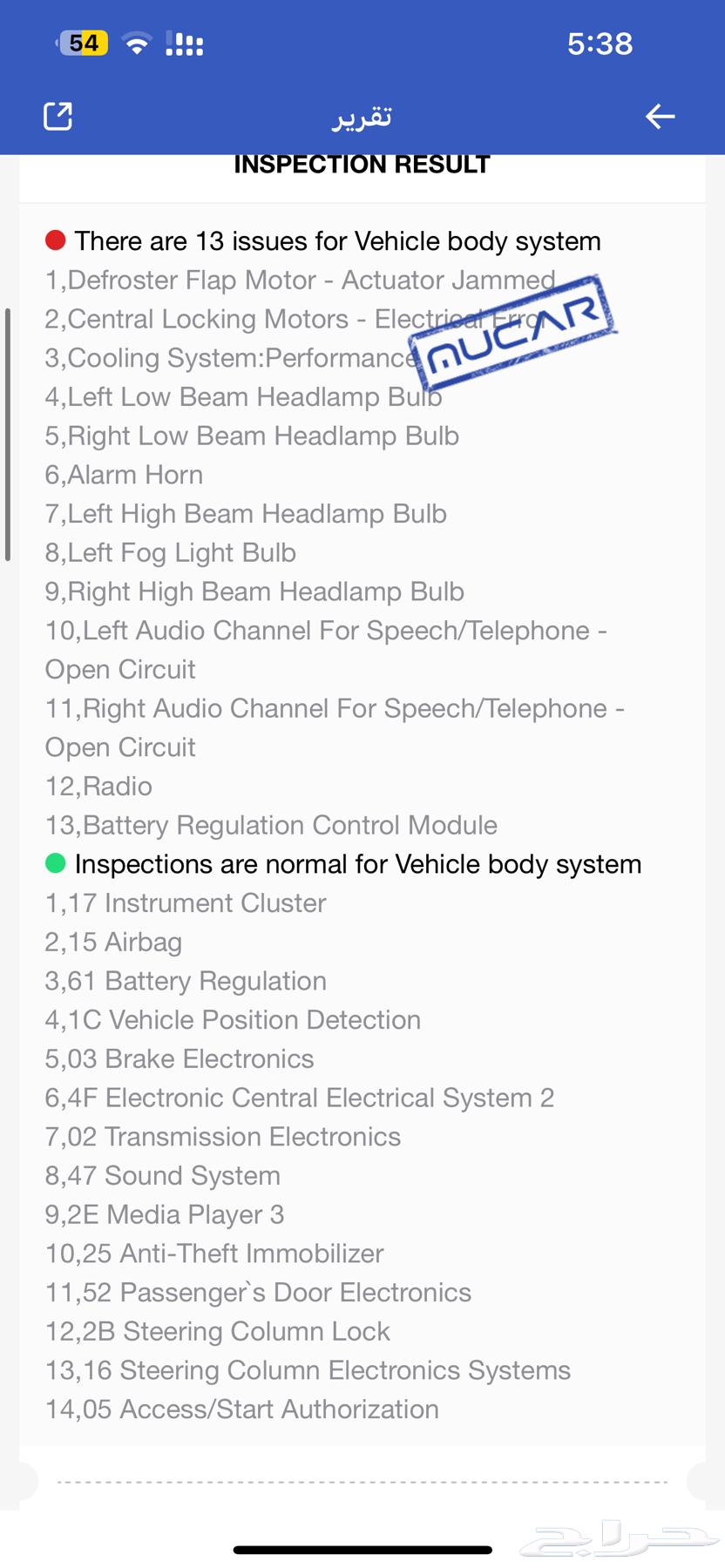This screenshot has height=1568, width=725.
Task: Tap the Wi-Fi status icon
Action: click(x=137, y=43)
